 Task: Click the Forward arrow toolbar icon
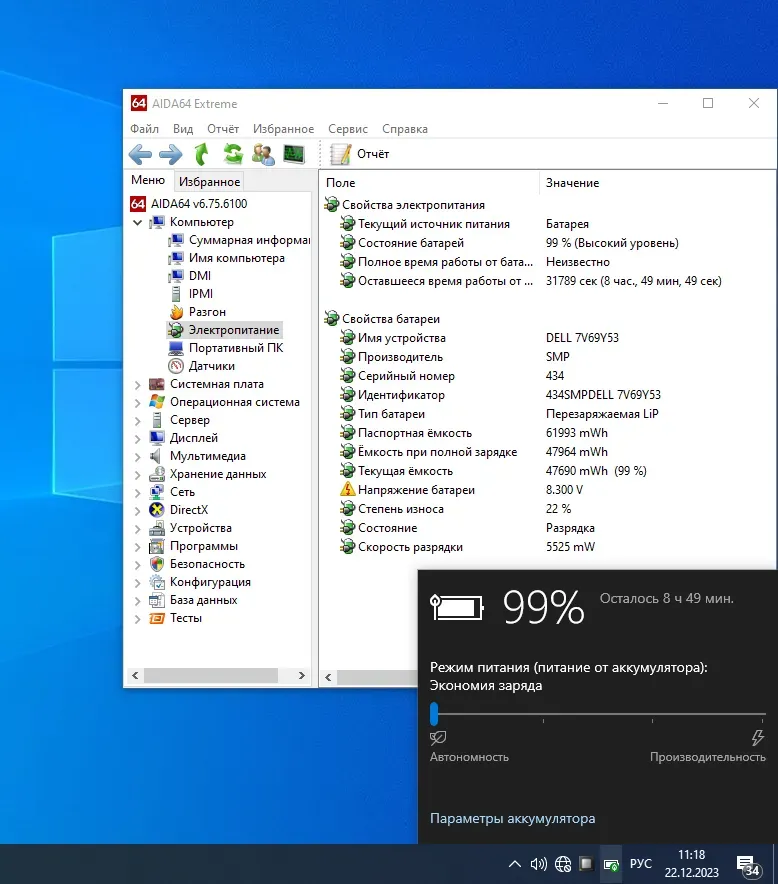(171, 154)
